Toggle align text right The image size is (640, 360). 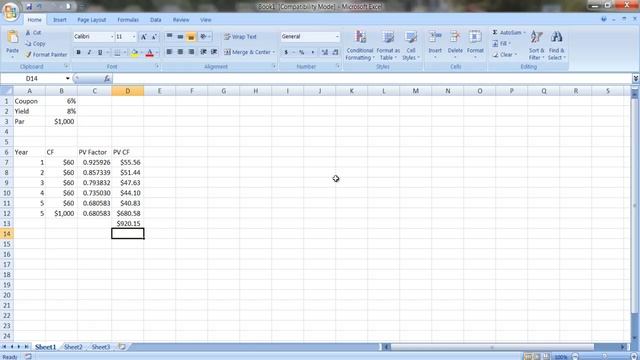point(191,52)
